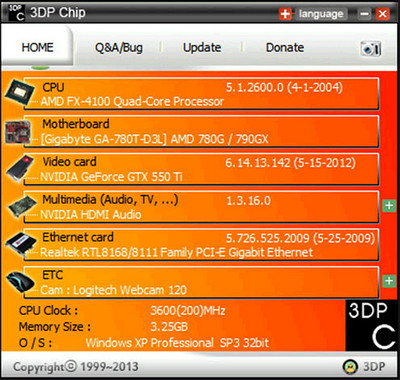This screenshot has width=400, height=380.
Task: Click the Windows XP Professional SP3 32bit text
Action: [x=177, y=343]
